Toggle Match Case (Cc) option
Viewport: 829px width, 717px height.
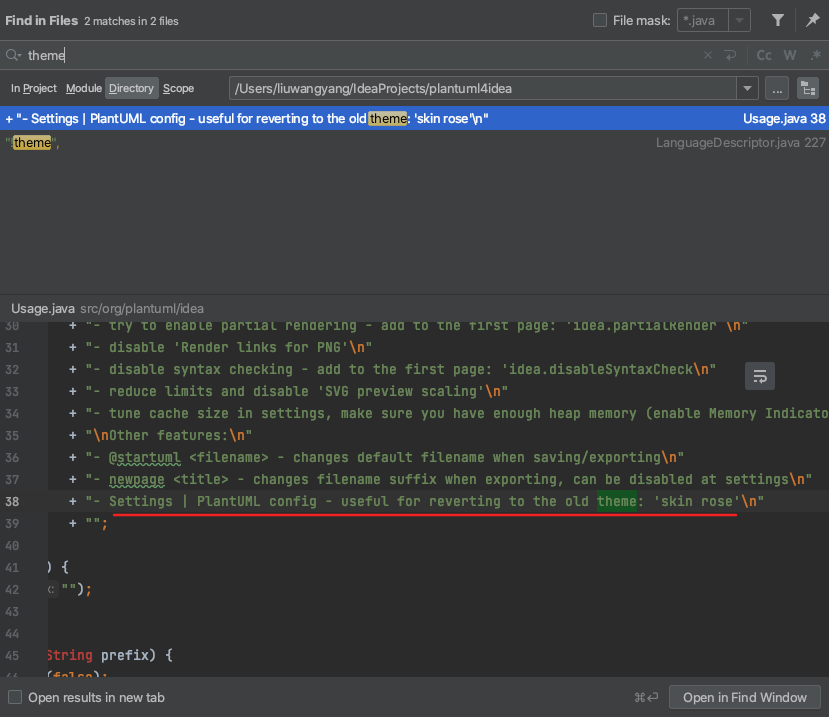pos(764,56)
